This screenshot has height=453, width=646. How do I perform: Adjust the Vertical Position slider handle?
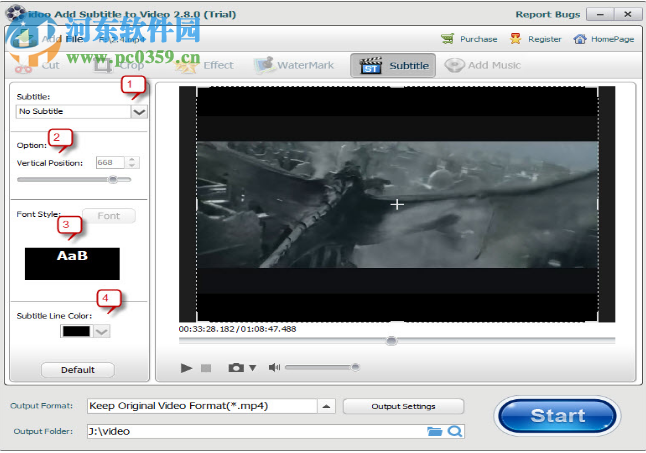112,180
